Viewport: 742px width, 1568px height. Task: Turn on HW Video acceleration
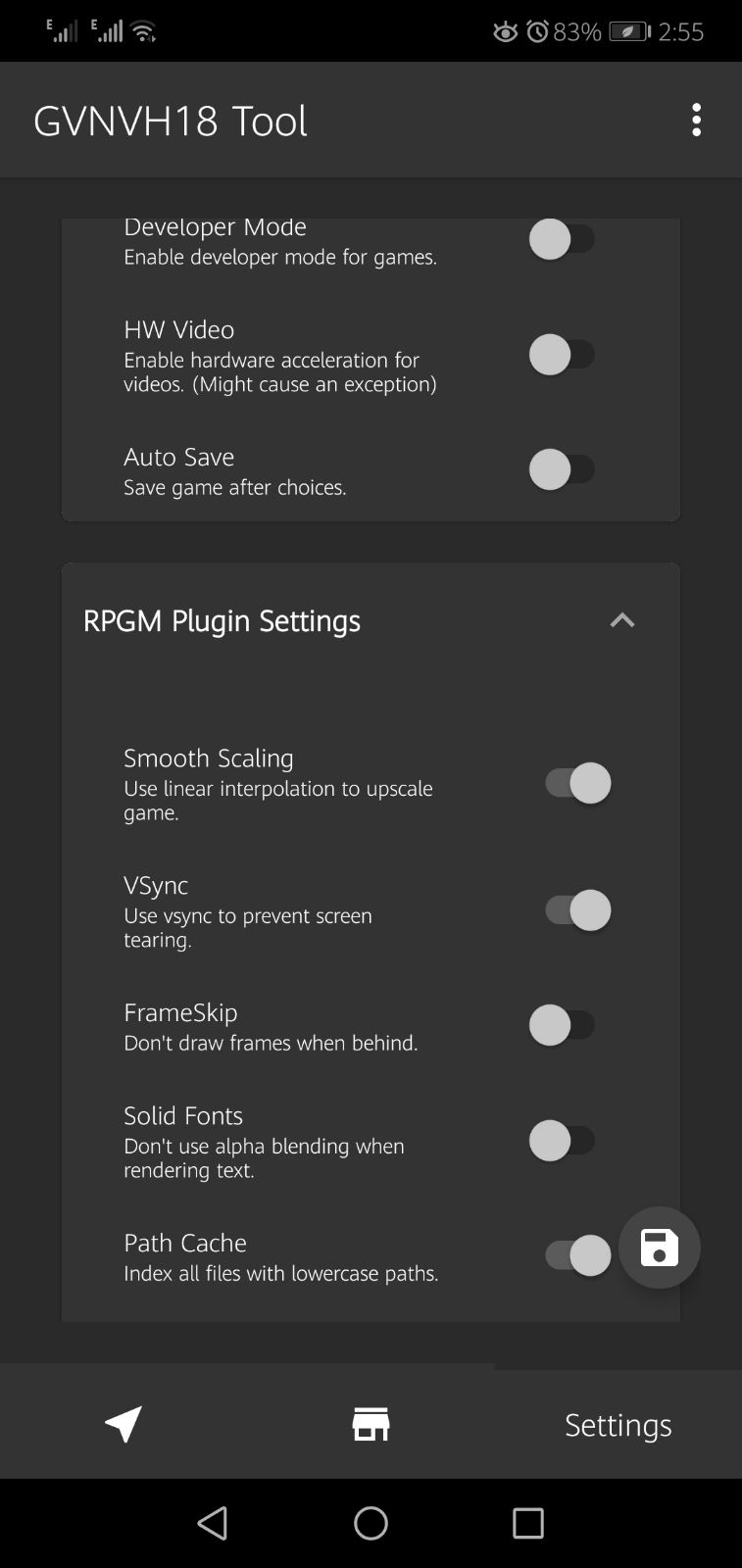563,354
